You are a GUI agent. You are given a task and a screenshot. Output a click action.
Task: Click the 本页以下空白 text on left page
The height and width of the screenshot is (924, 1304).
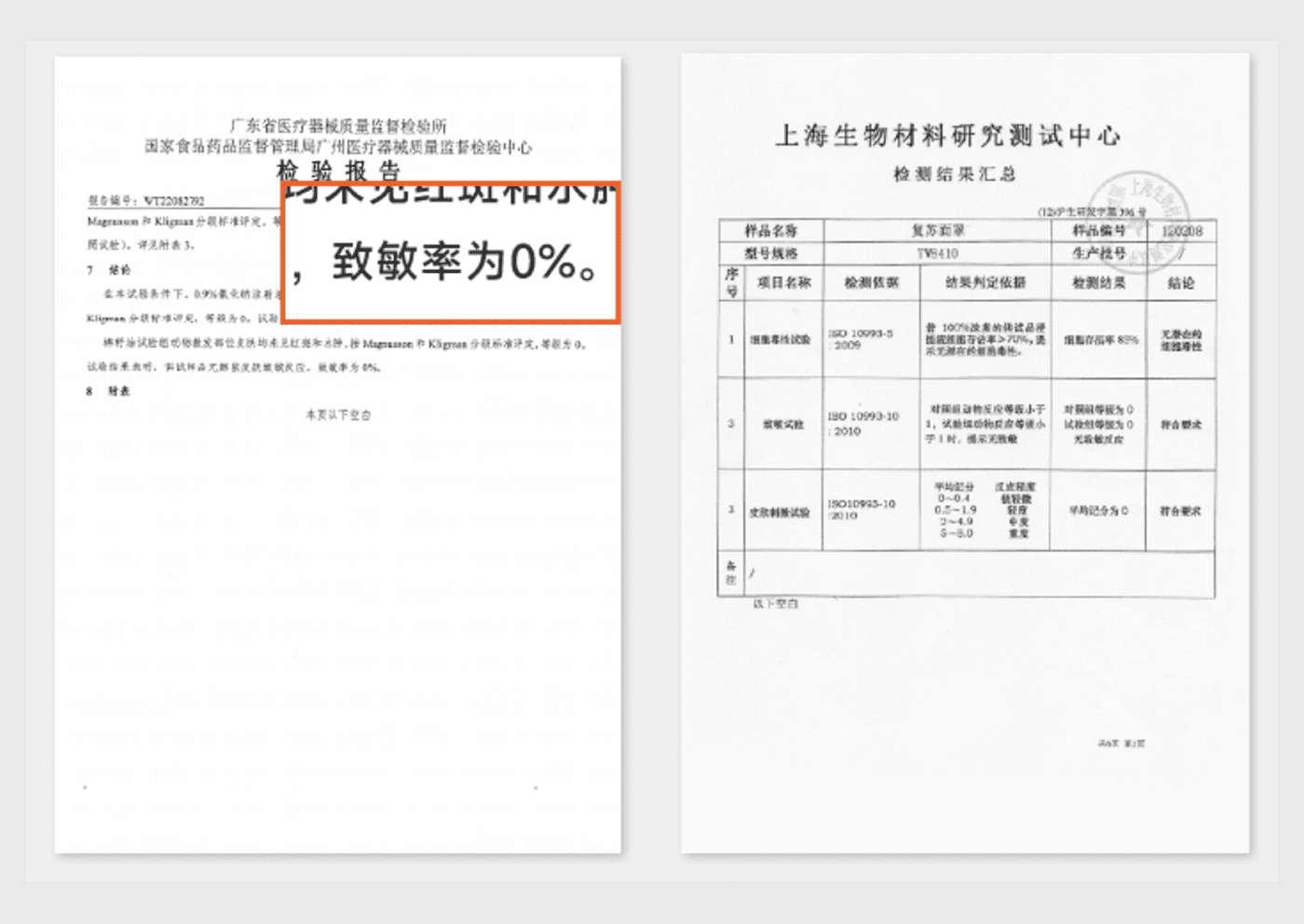coord(338,414)
